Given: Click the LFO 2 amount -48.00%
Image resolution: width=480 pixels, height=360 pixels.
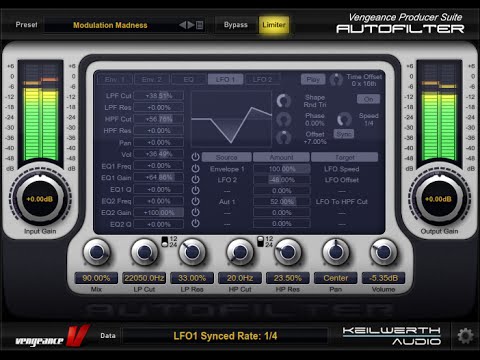Looking at the screenshot, I should (282, 180).
